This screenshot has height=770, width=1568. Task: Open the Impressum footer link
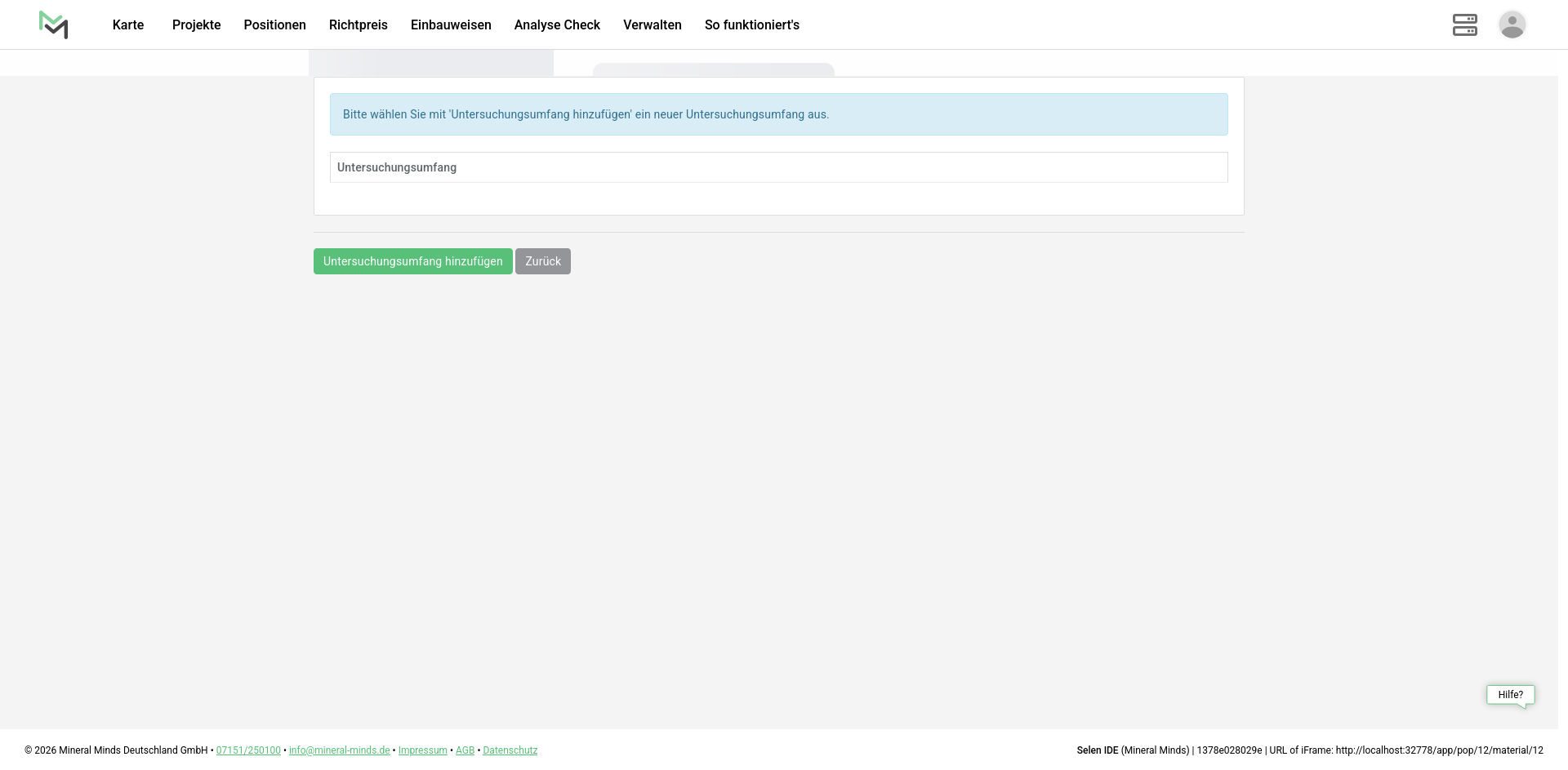click(422, 750)
